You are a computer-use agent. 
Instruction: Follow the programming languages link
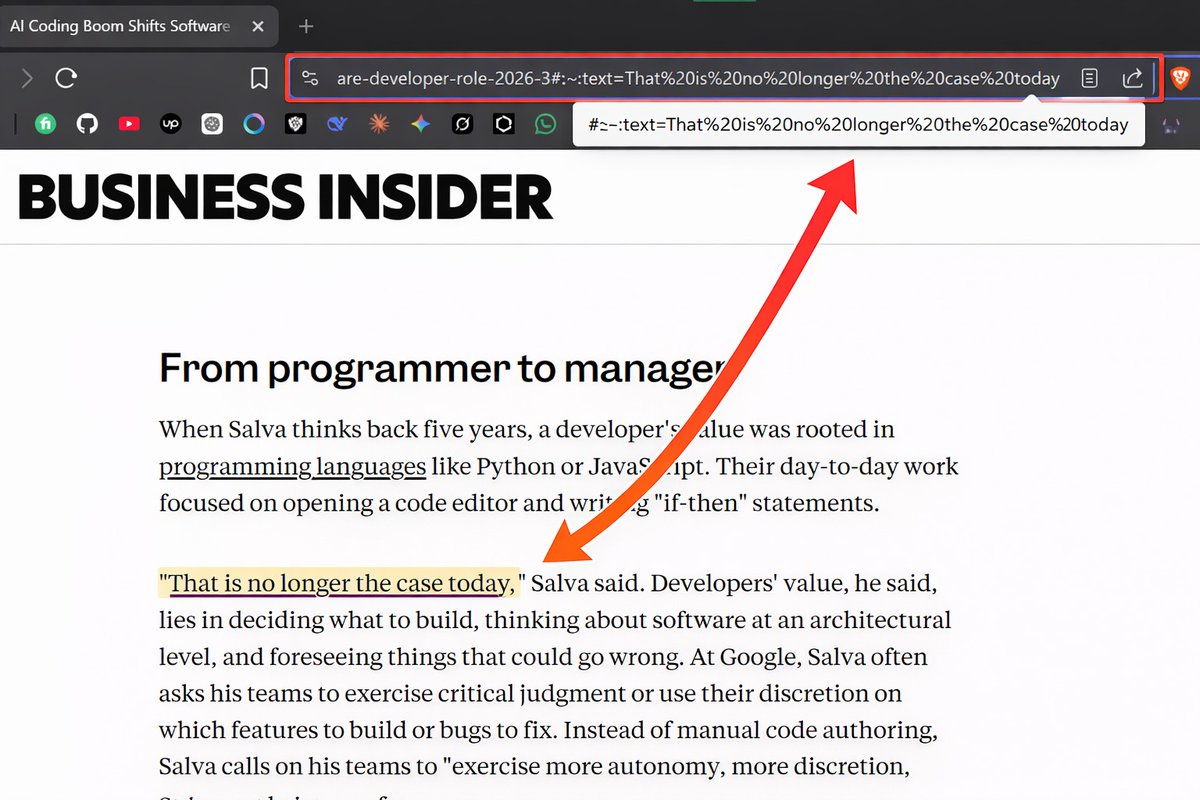coord(293,467)
